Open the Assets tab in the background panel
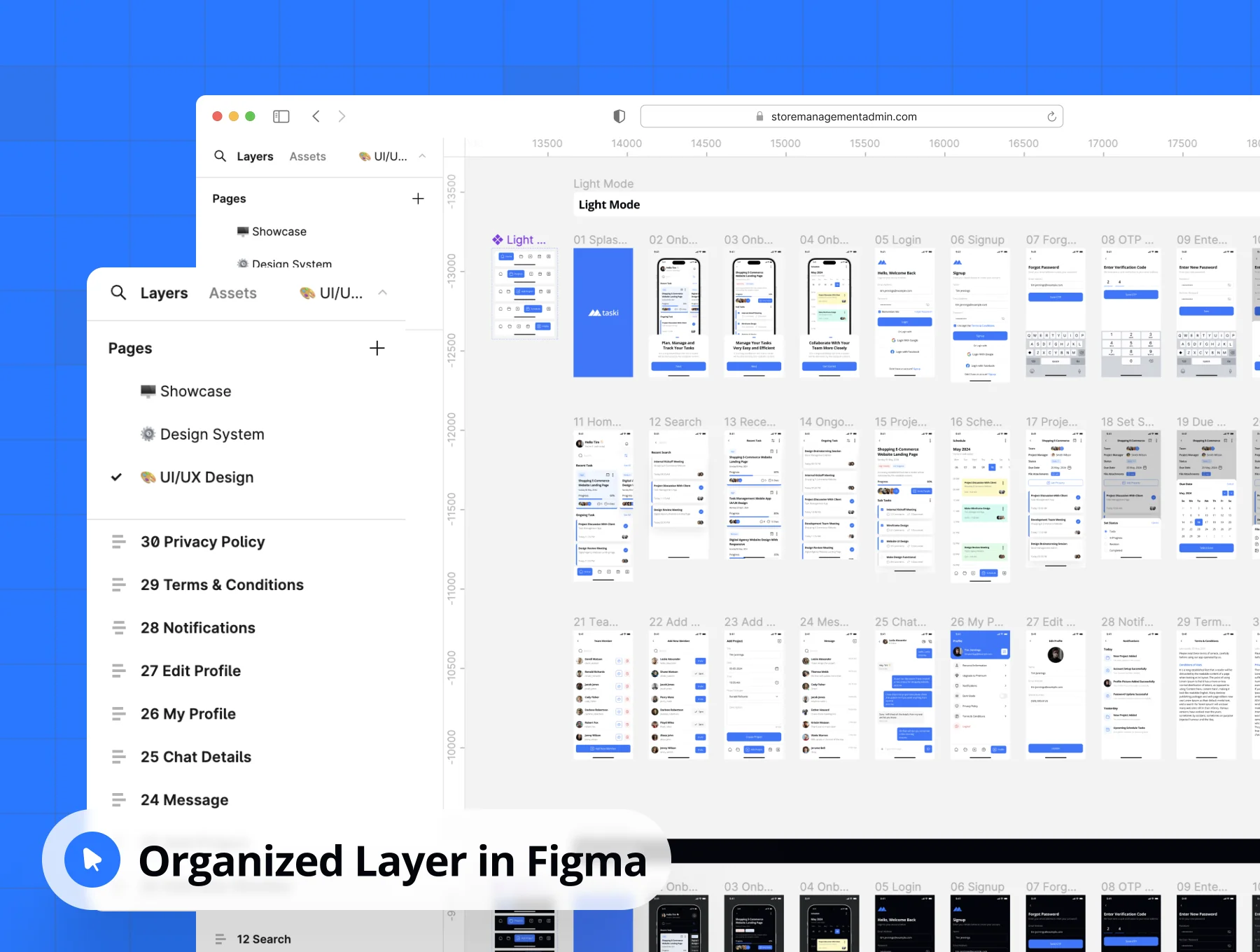1260x952 pixels. tap(307, 157)
